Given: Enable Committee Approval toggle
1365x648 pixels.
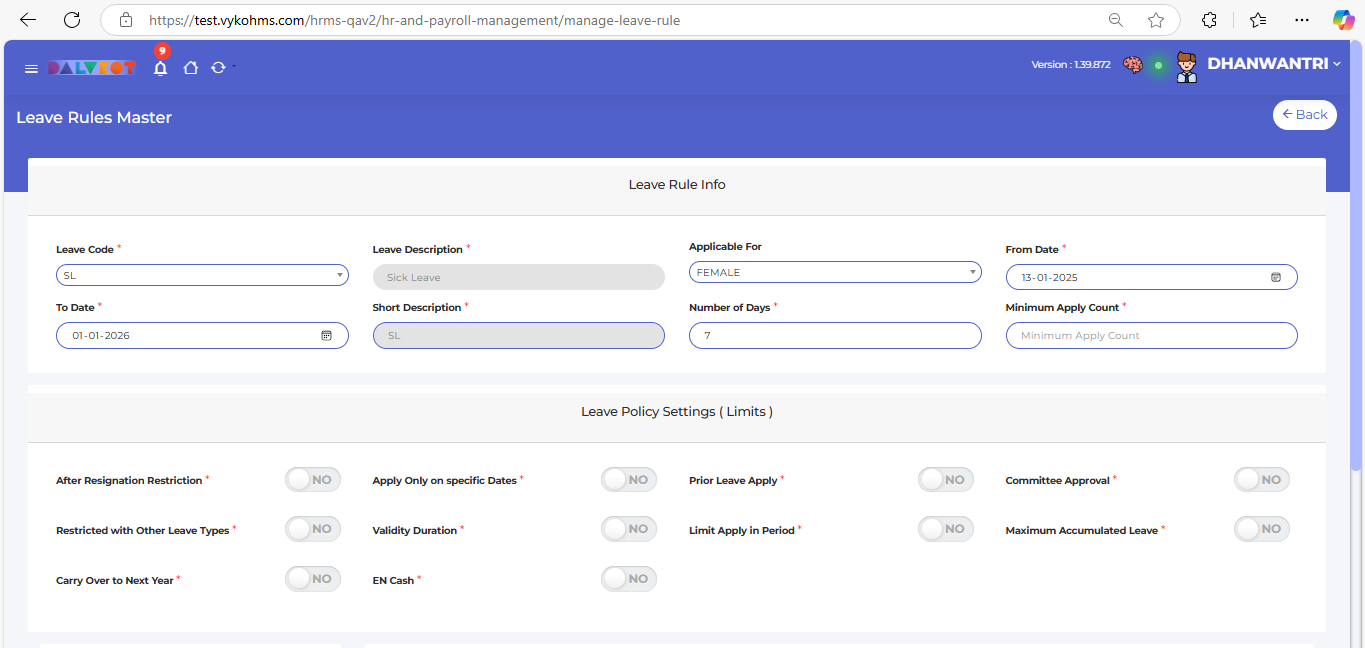Looking at the screenshot, I should pos(1261,480).
